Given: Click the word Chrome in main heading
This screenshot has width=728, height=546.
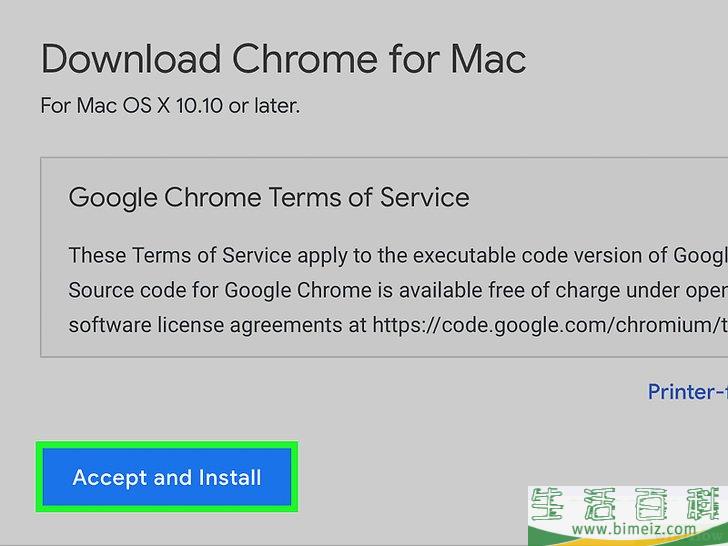Looking at the screenshot, I should [x=305, y=59].
